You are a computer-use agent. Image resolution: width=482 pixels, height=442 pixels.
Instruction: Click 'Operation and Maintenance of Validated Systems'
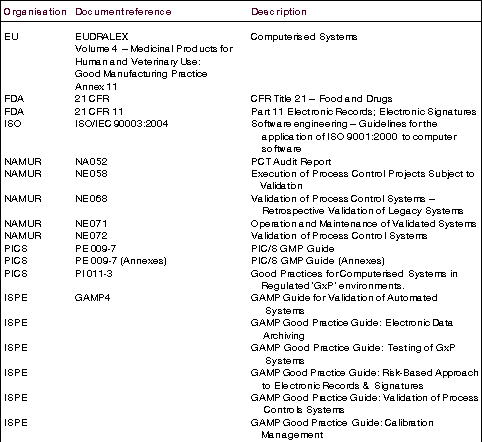click(x=364, y=224)
